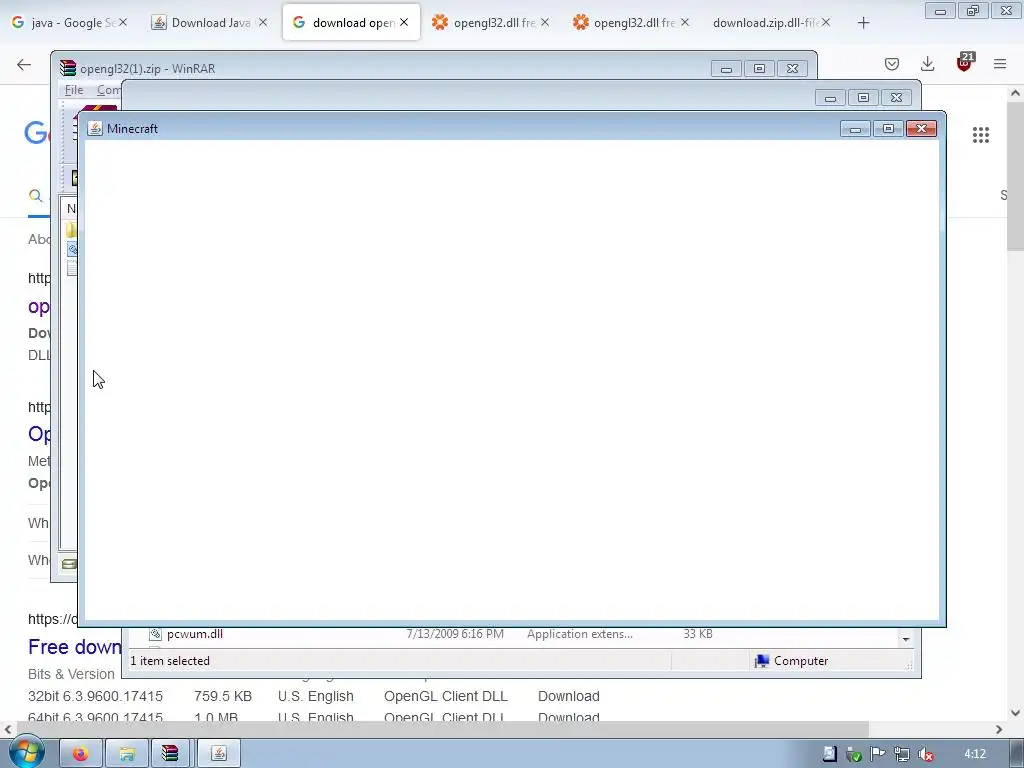Click the 33 KB size cell
1024x768 pixels.
point(698,634)
